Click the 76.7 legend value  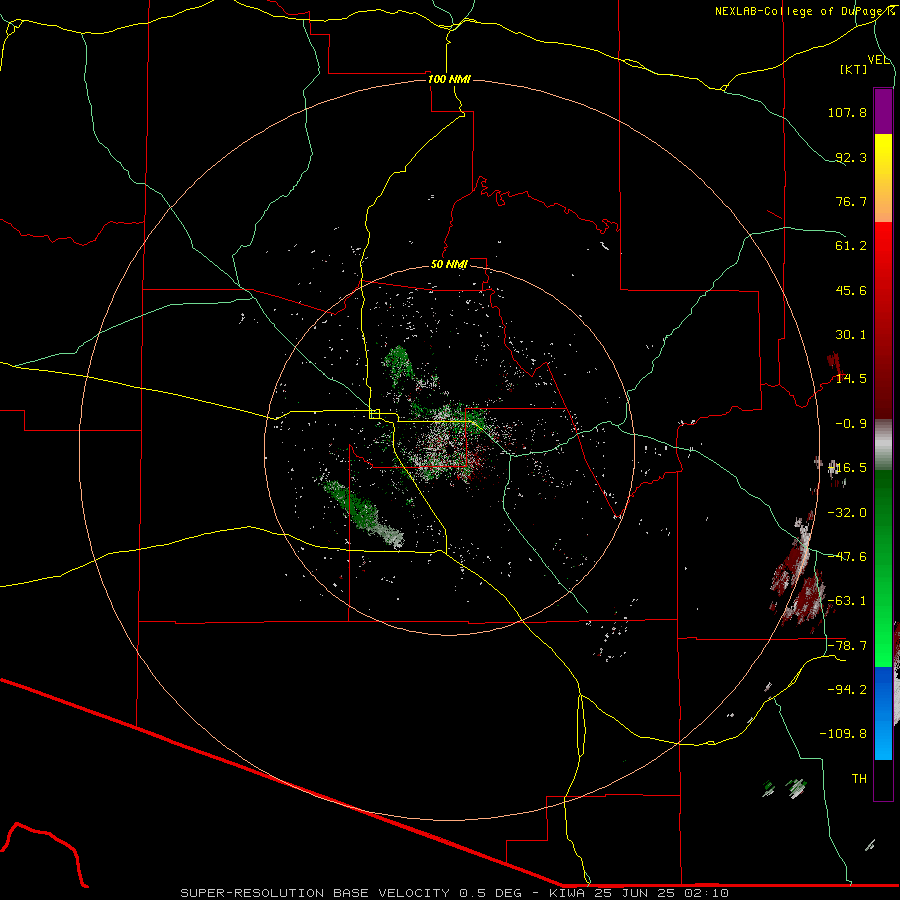point(851,201)
